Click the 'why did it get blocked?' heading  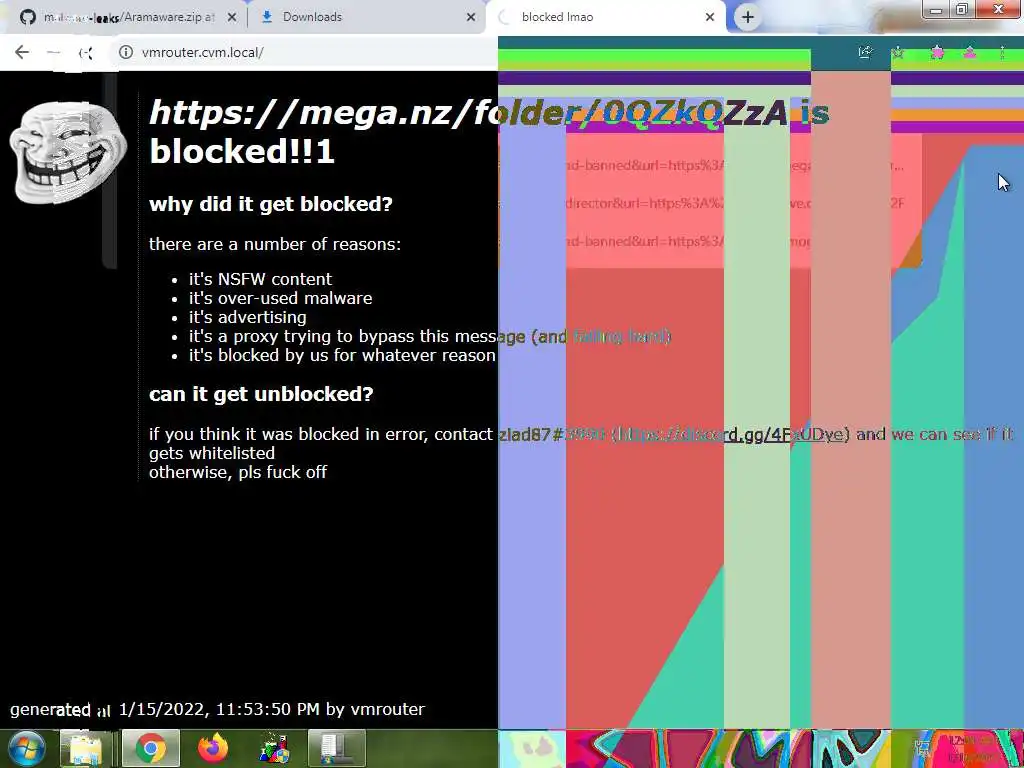click(x=270, y=204)
